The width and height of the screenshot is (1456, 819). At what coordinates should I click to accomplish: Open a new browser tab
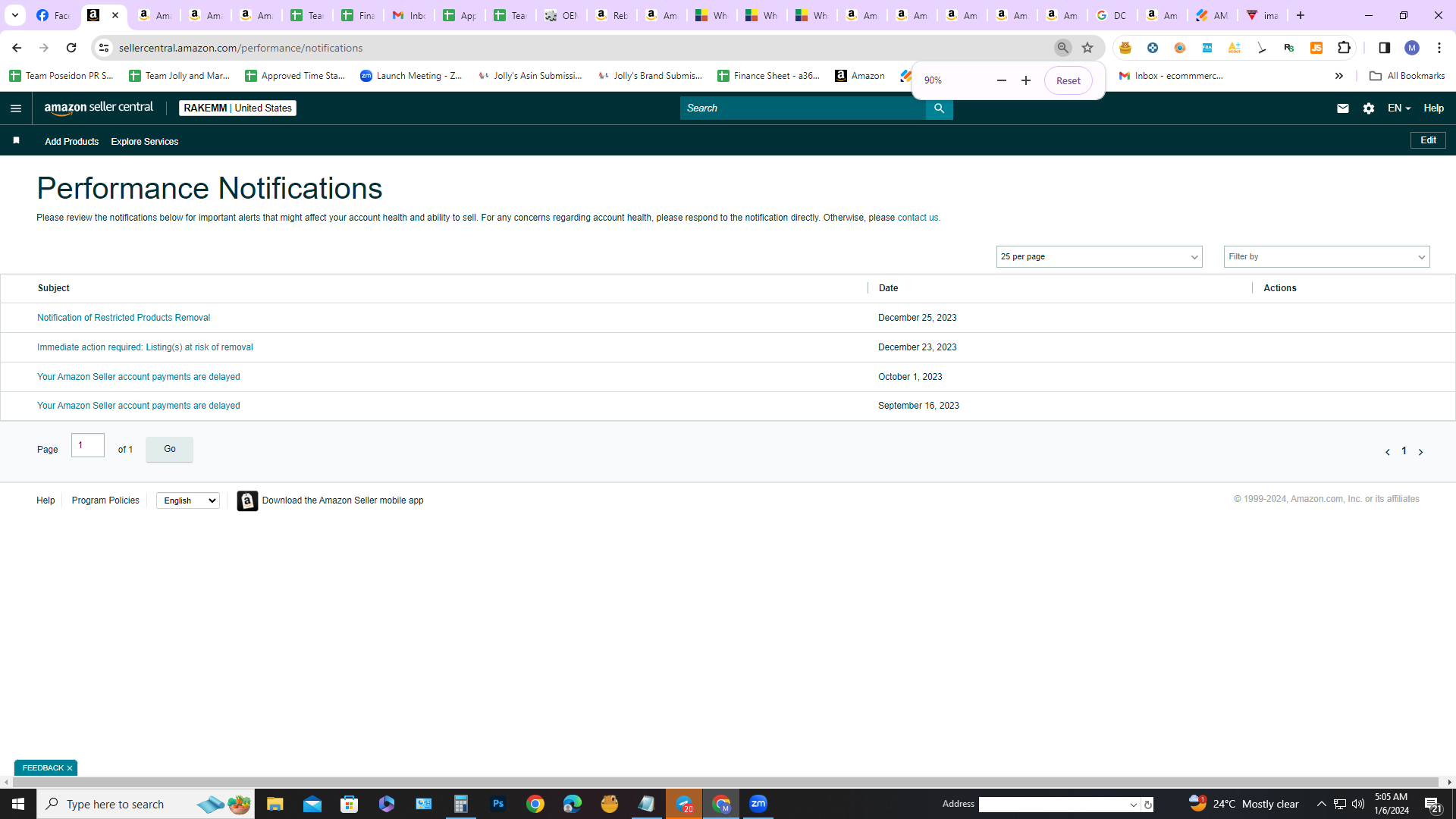tap(1300, 15)
